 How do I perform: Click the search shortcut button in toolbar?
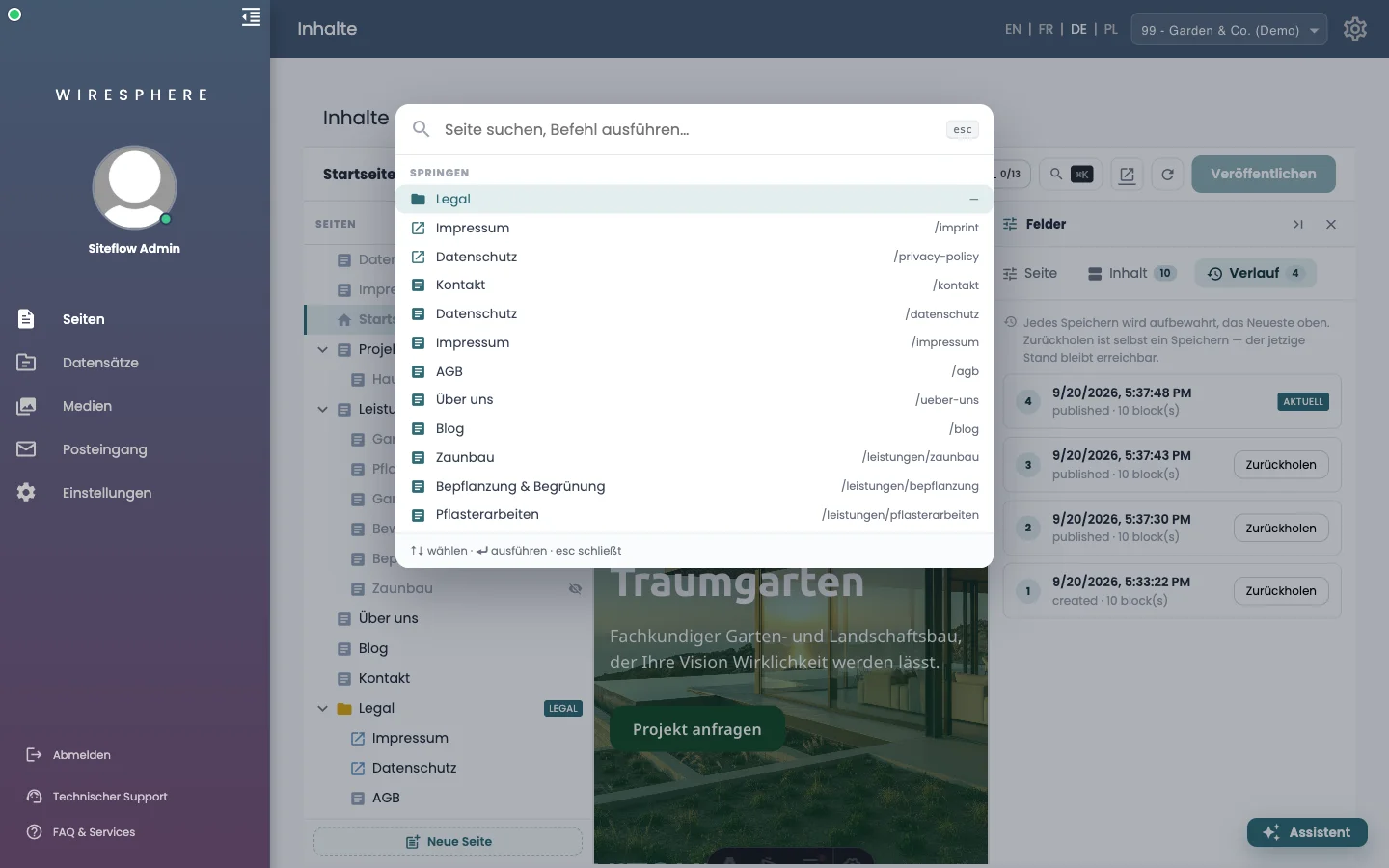coord(1071,175)
